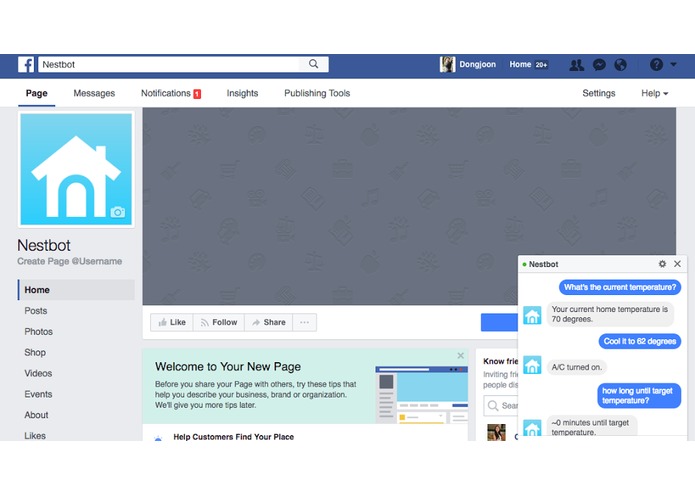Click the Share button
The height and width of the screenshot is (494, 695).
point(268,322)
